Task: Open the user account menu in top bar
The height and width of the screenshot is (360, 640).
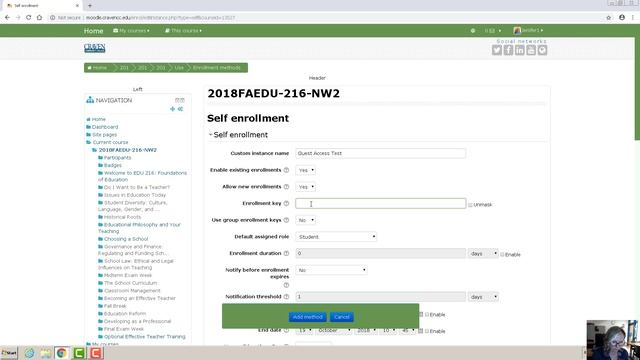Action: pos(529,31)
